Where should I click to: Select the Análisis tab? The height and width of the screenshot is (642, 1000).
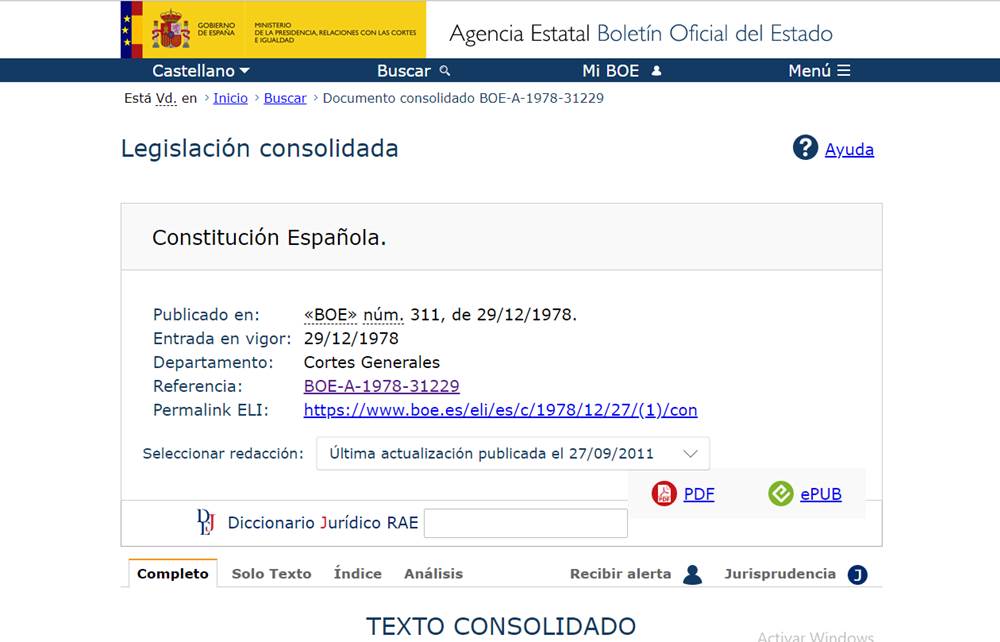(x=433, y=574)
